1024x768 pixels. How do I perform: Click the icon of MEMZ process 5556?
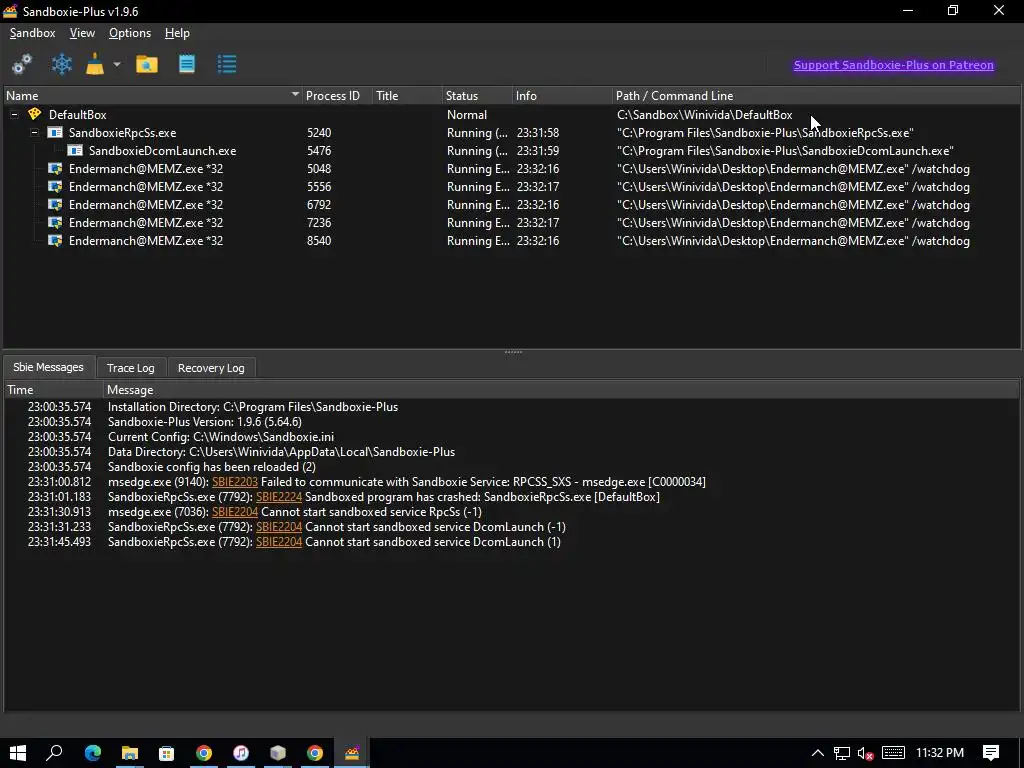[55, 187]
